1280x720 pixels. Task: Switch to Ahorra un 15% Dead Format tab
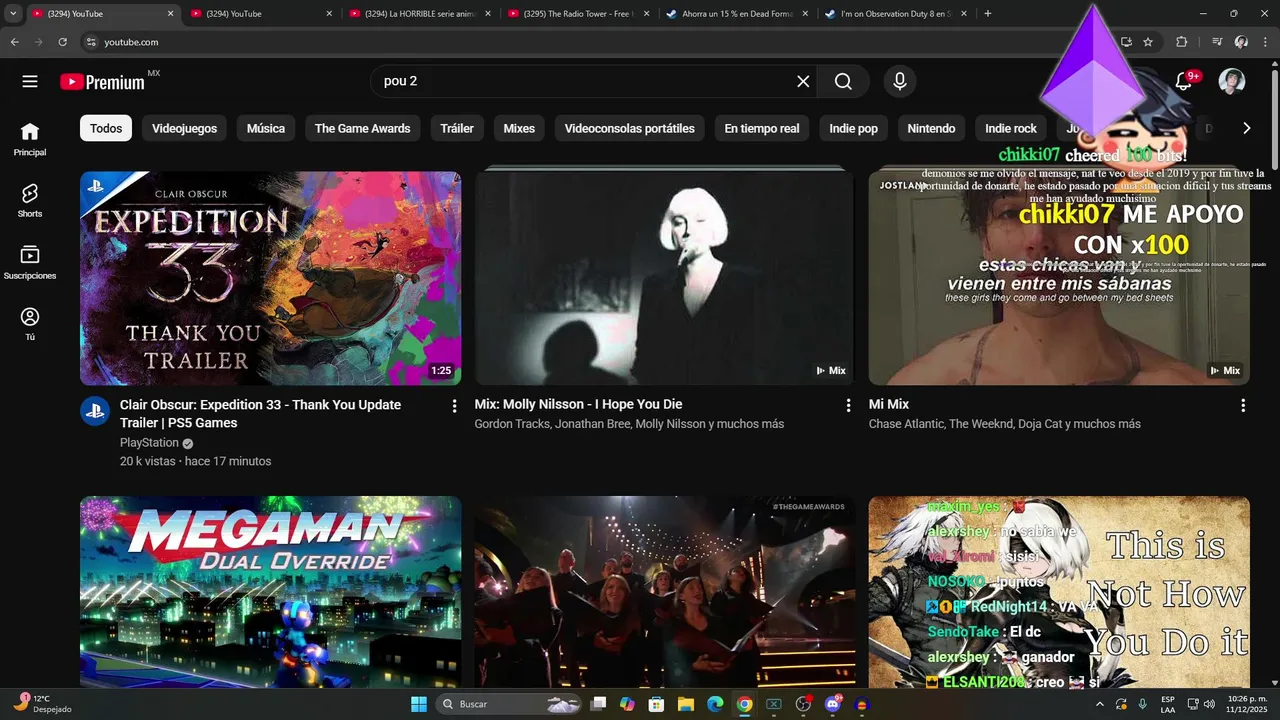pos(738,14)
